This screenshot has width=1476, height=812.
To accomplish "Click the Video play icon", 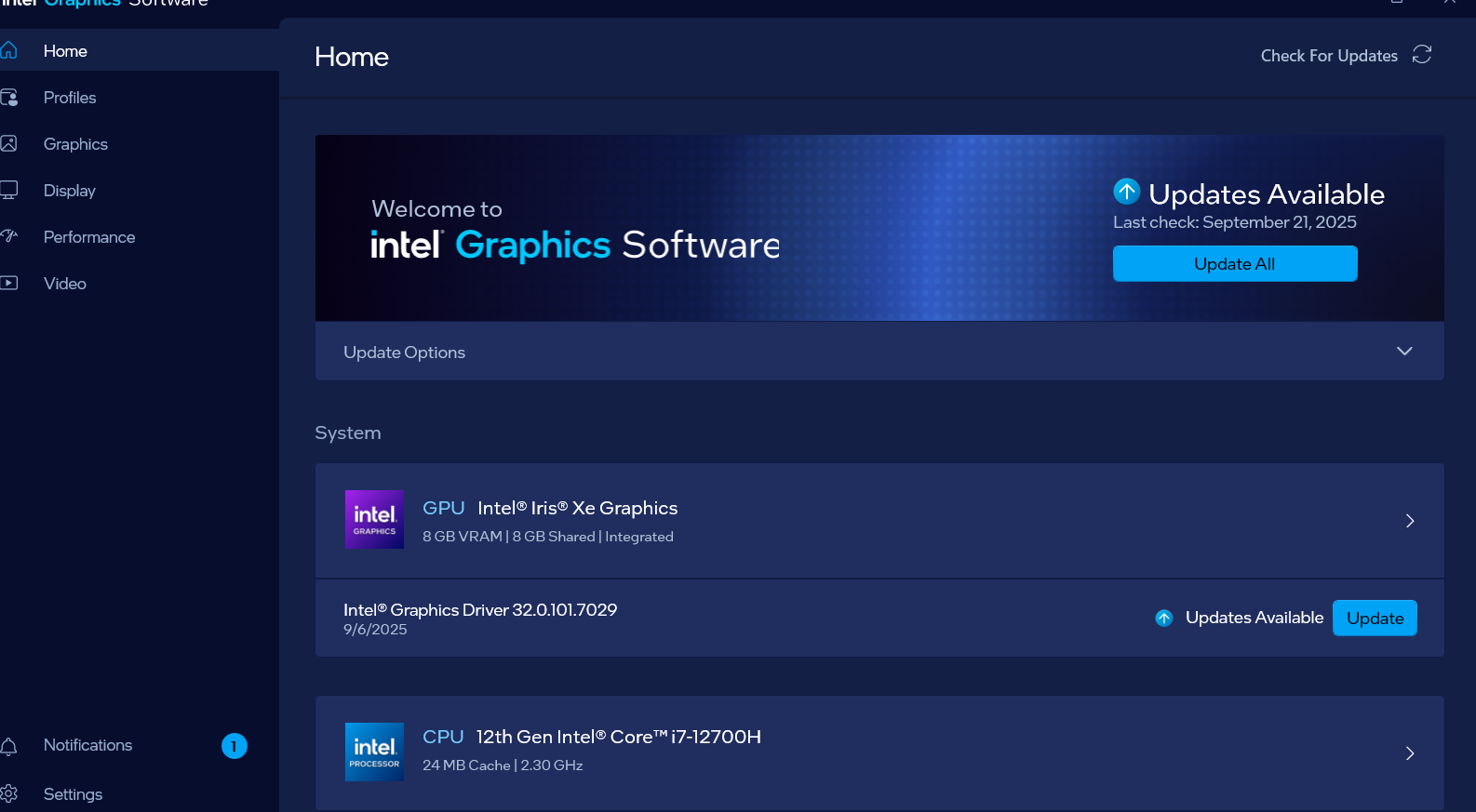I will (x=8, y=283).
